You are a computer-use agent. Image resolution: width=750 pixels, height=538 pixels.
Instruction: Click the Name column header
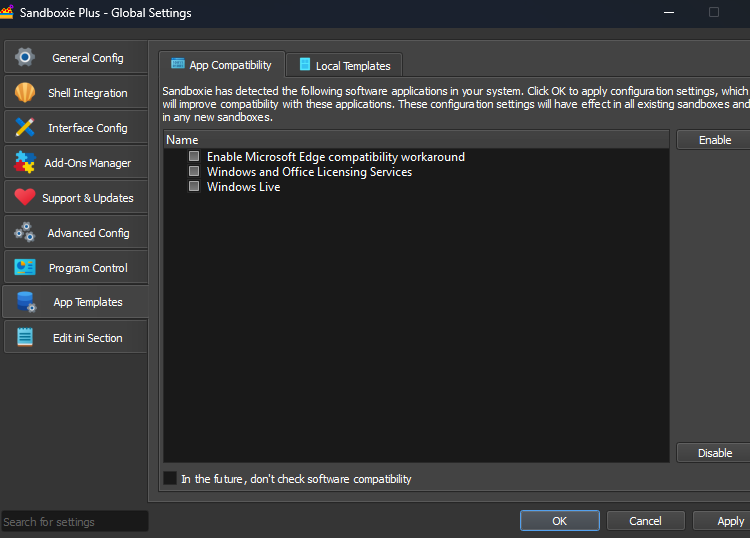[x=416, y=140]
